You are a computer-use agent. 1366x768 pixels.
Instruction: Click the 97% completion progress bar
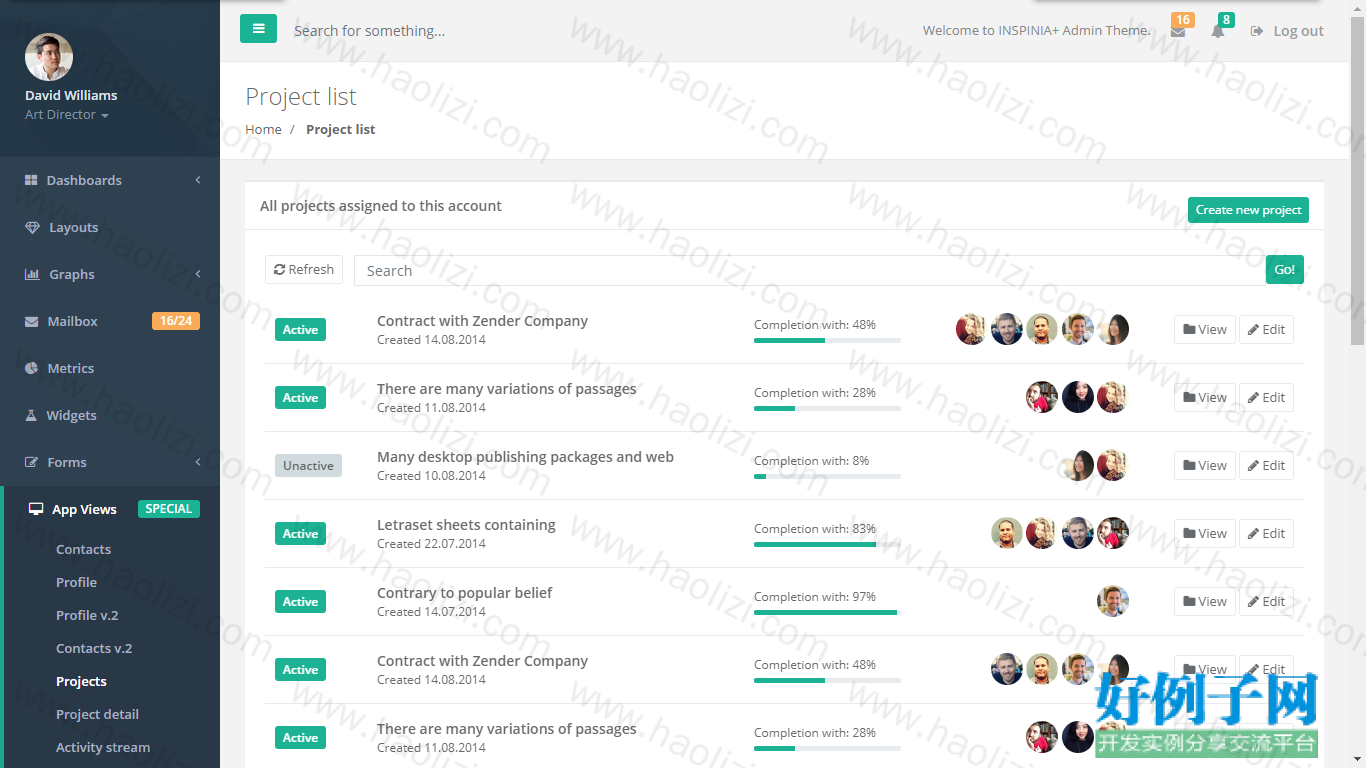tap(827, 612)
